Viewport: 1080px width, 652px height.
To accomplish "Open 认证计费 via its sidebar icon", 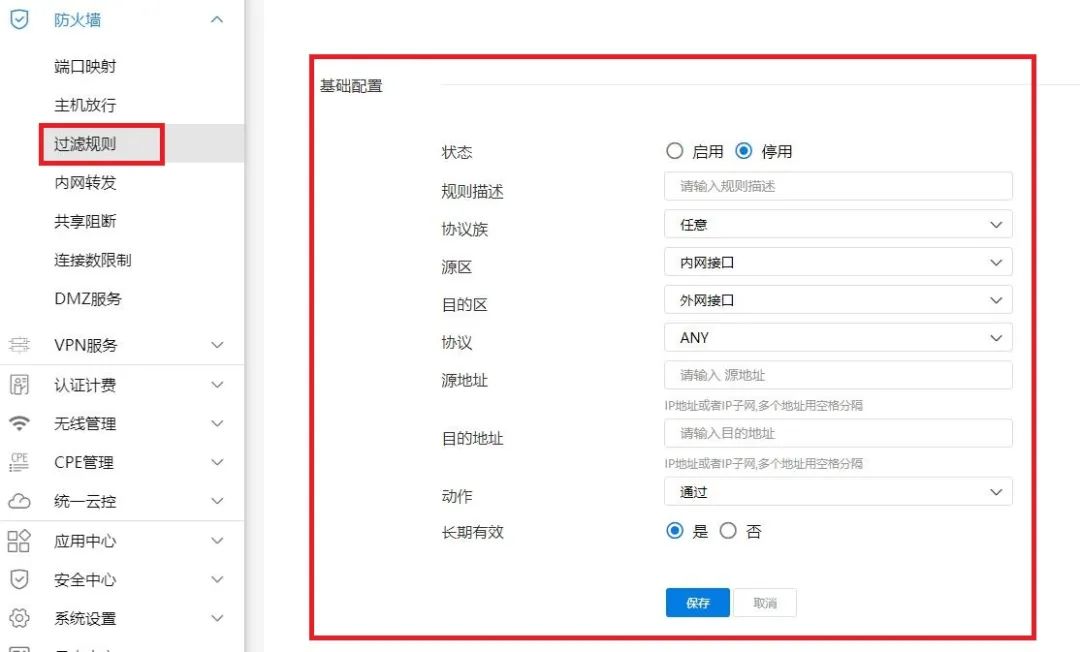I will tap(18, 384).
